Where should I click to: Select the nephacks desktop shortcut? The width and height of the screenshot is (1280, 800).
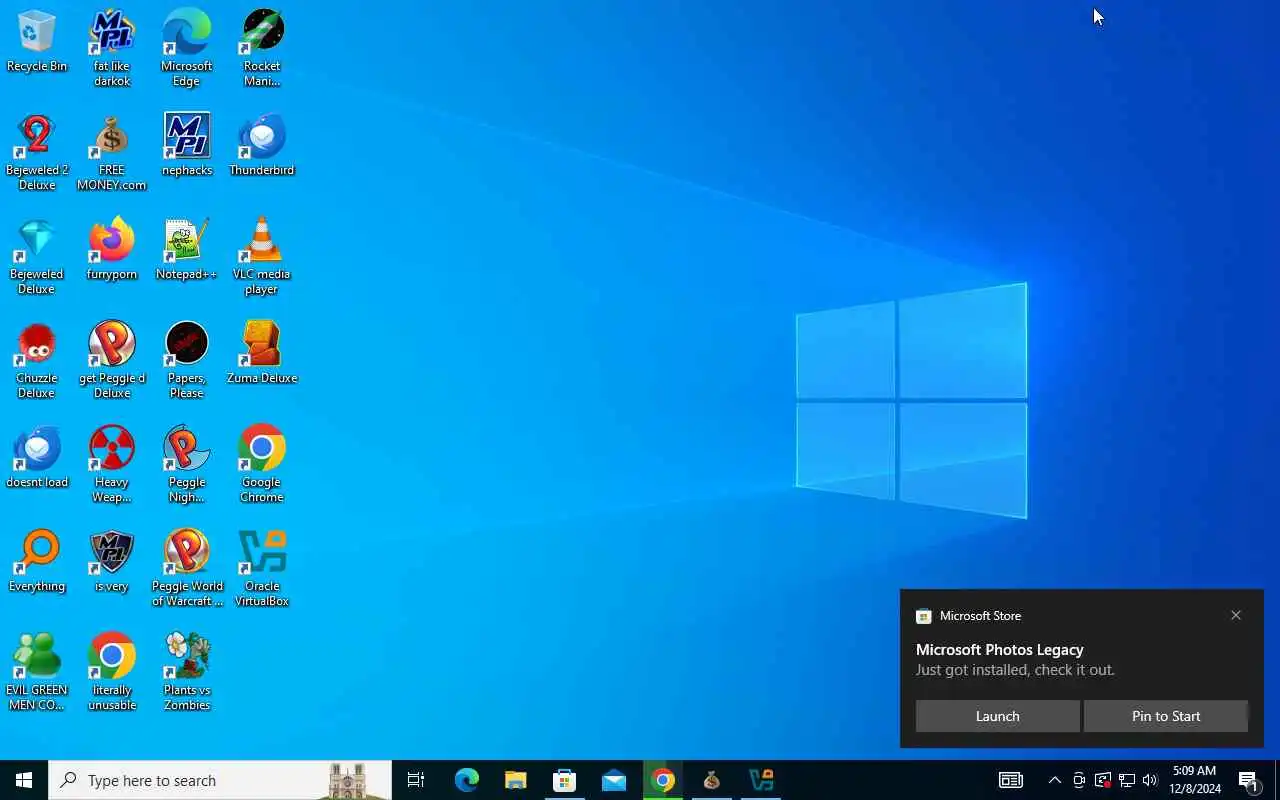pyautogui.click(x=187, y=145)
